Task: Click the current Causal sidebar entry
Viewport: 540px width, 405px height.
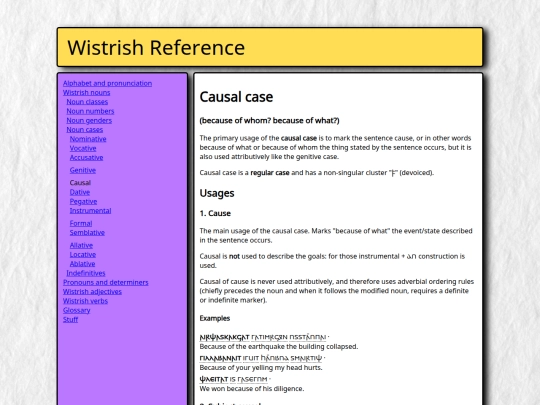Action: click(80, 183)
